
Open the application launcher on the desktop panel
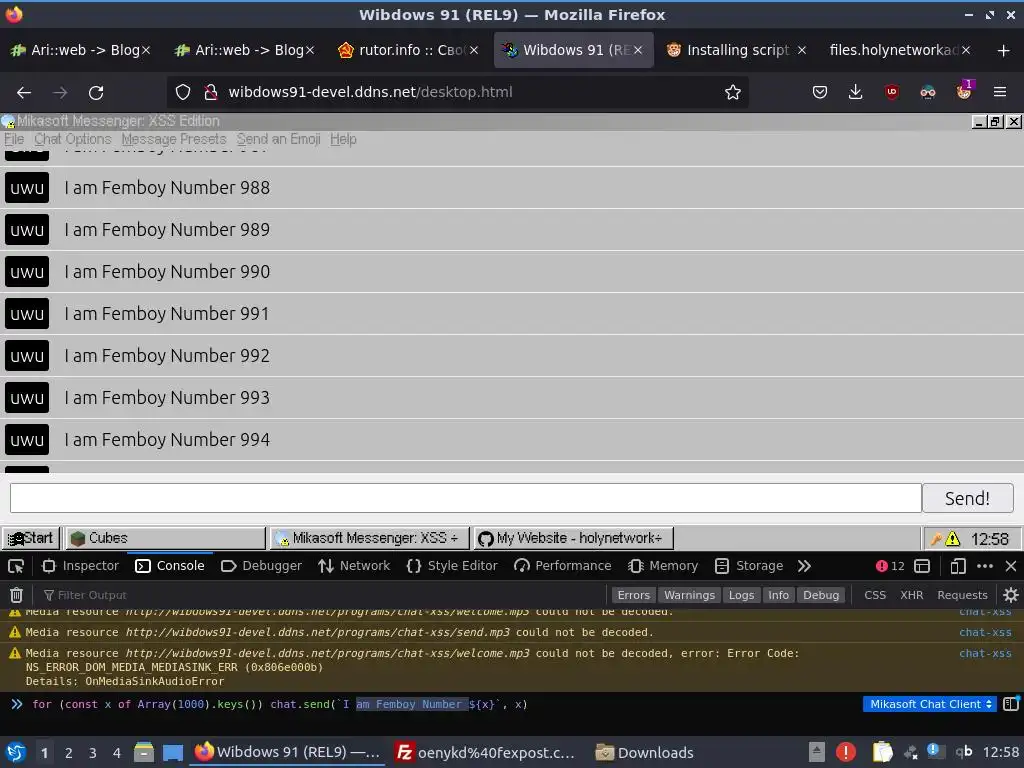click(16, 752)
